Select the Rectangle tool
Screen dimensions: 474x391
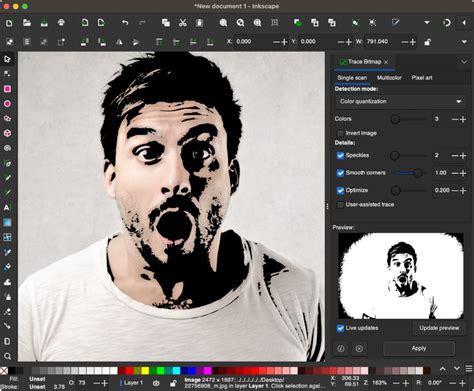7,89
